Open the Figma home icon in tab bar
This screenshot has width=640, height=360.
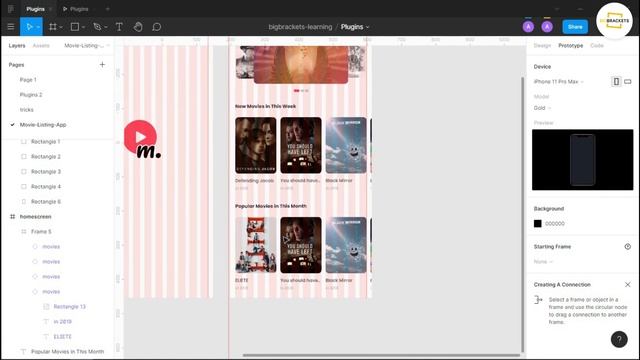point(11,9)
